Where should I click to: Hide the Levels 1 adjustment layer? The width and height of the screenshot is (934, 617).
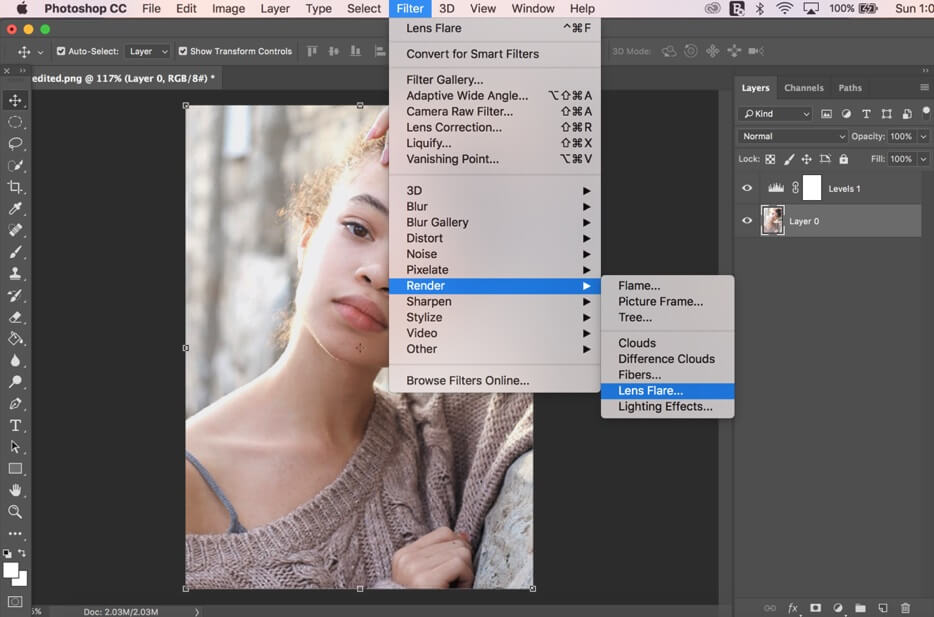tap(746, 188)
